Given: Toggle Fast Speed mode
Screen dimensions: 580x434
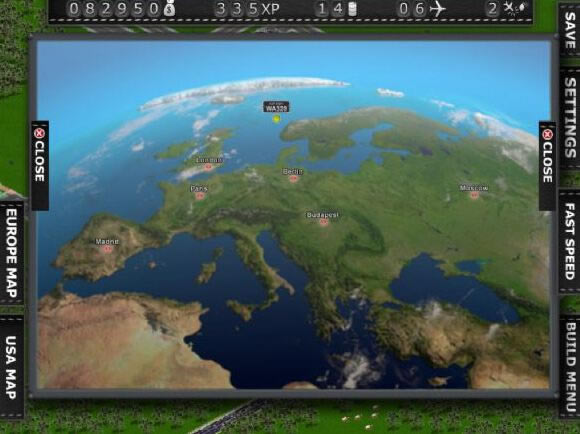Looking at the screenshot, I should click(x=570, y=241).
